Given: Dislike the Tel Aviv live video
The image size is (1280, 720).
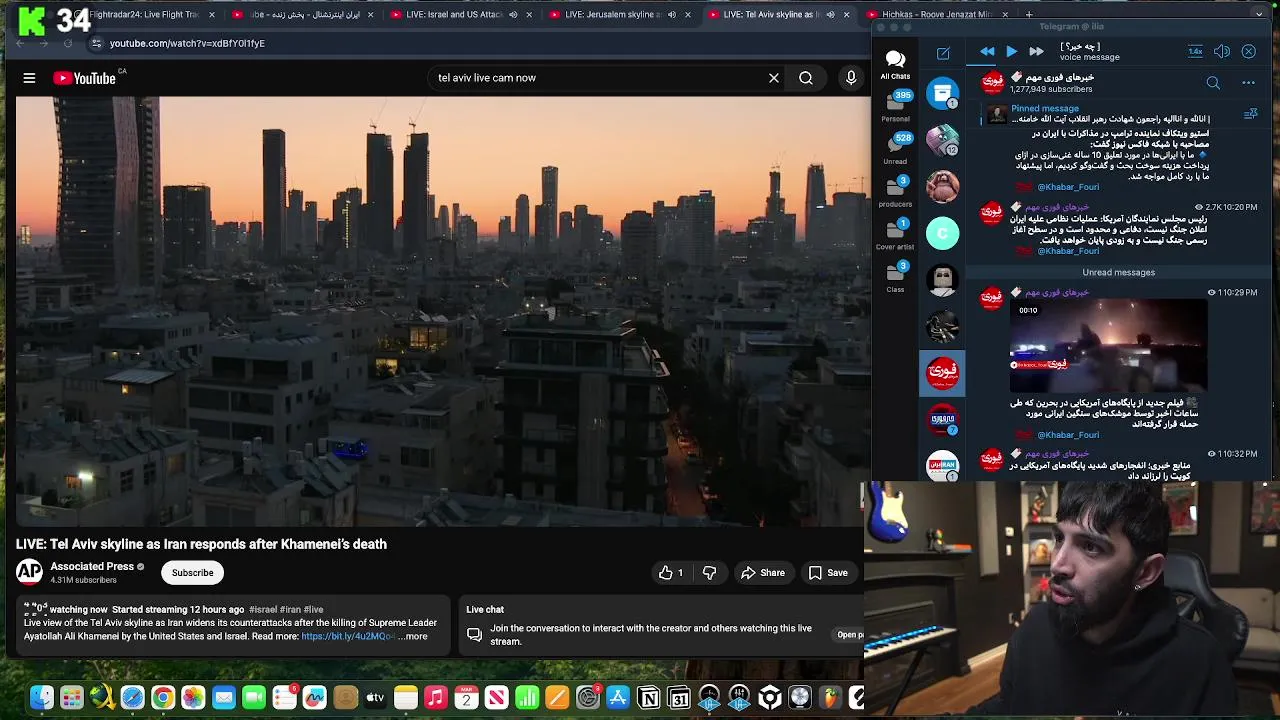Looking at the screenshot, I should coord(709,573).
